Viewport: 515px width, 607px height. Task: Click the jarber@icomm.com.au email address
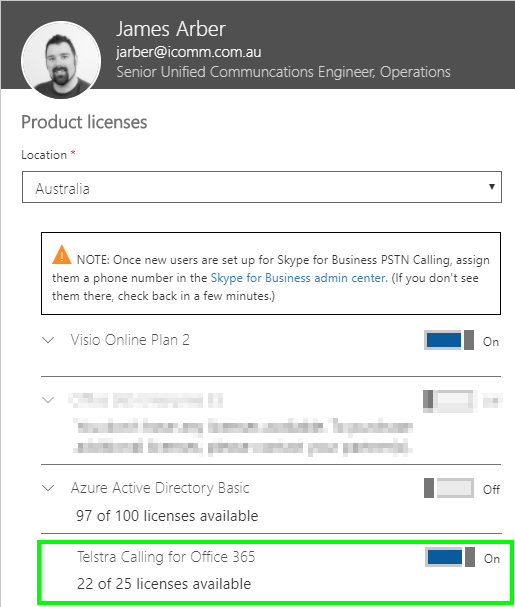point(189,52)
